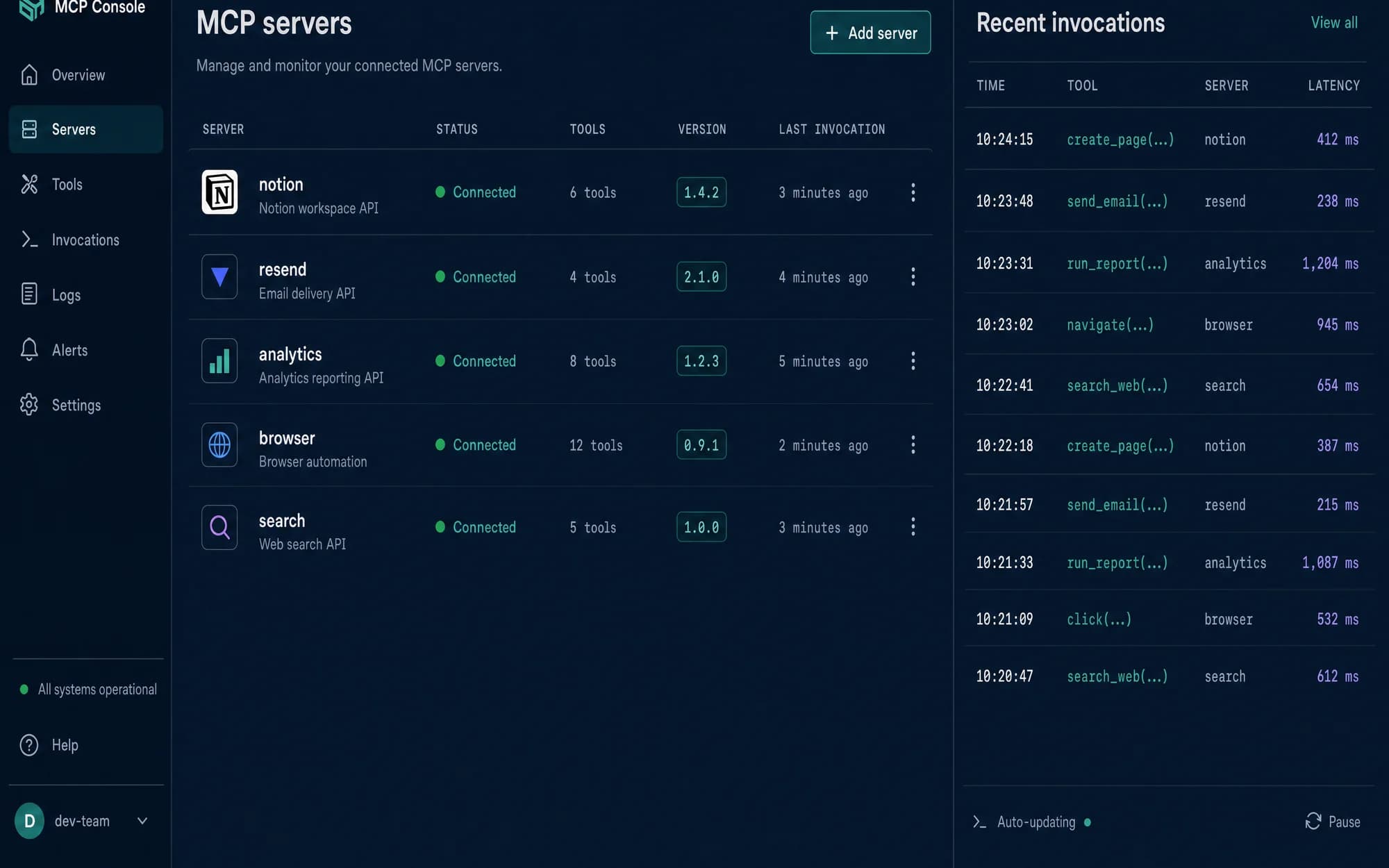Click the navigate(...) tool invocation
1389x868 pixels.
1110,325
